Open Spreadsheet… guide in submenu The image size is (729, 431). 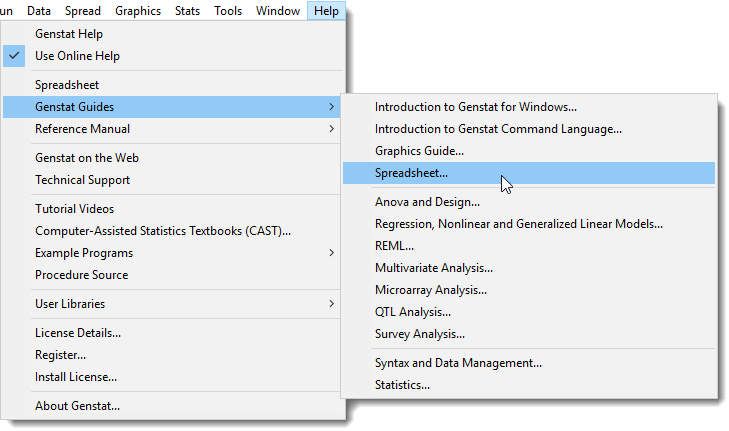tap(529, 173)
